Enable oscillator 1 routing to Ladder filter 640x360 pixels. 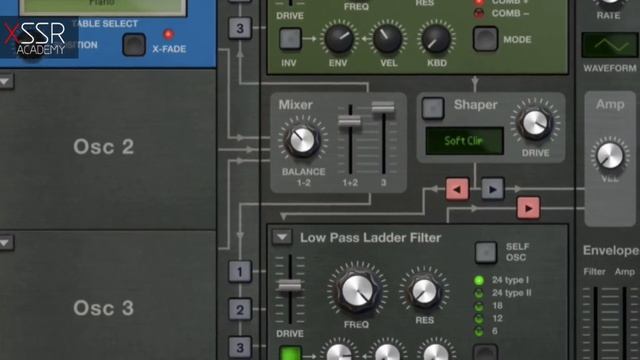pos(240,272)
